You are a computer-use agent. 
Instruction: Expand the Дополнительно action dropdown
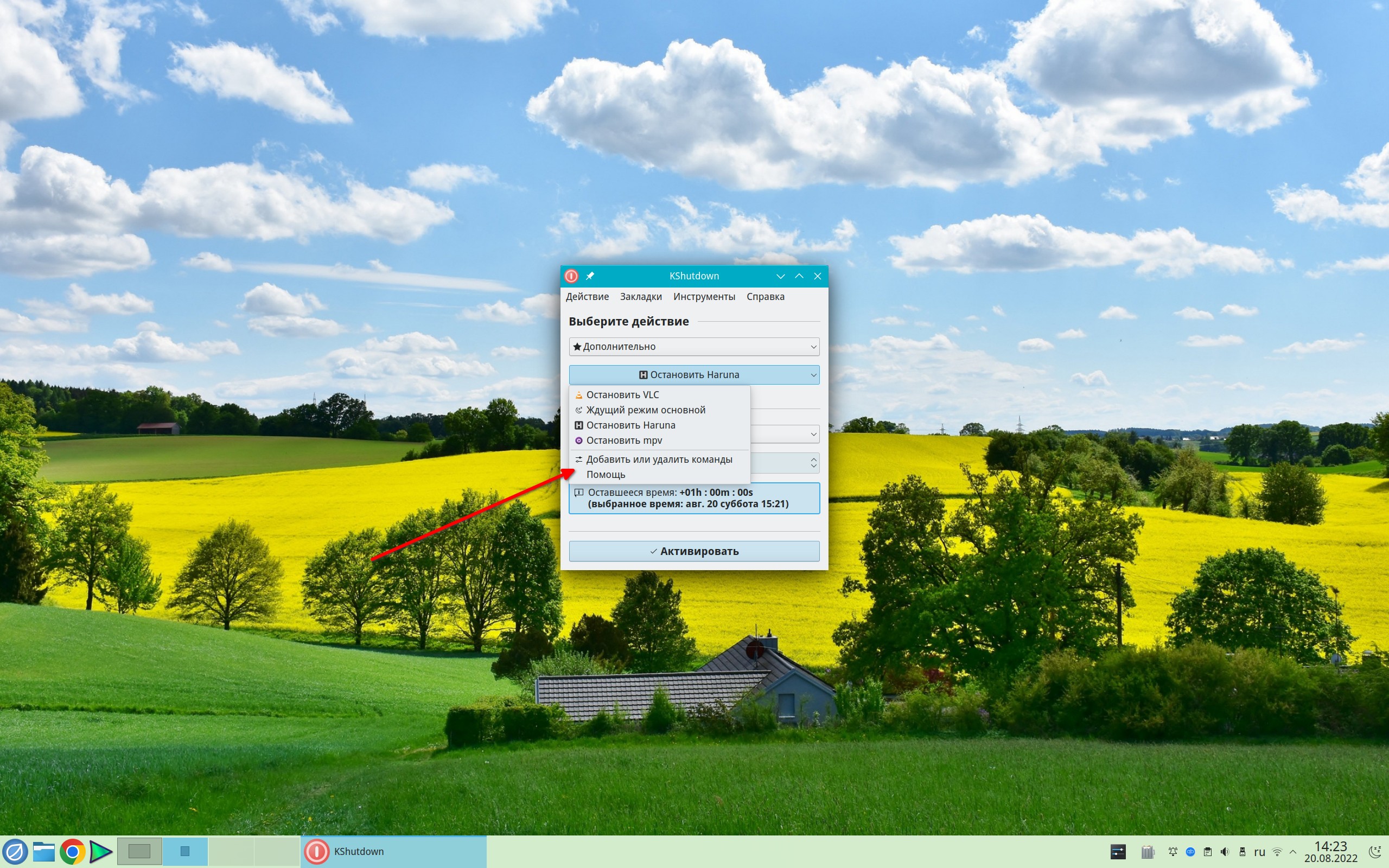click(x=694, y=347)
